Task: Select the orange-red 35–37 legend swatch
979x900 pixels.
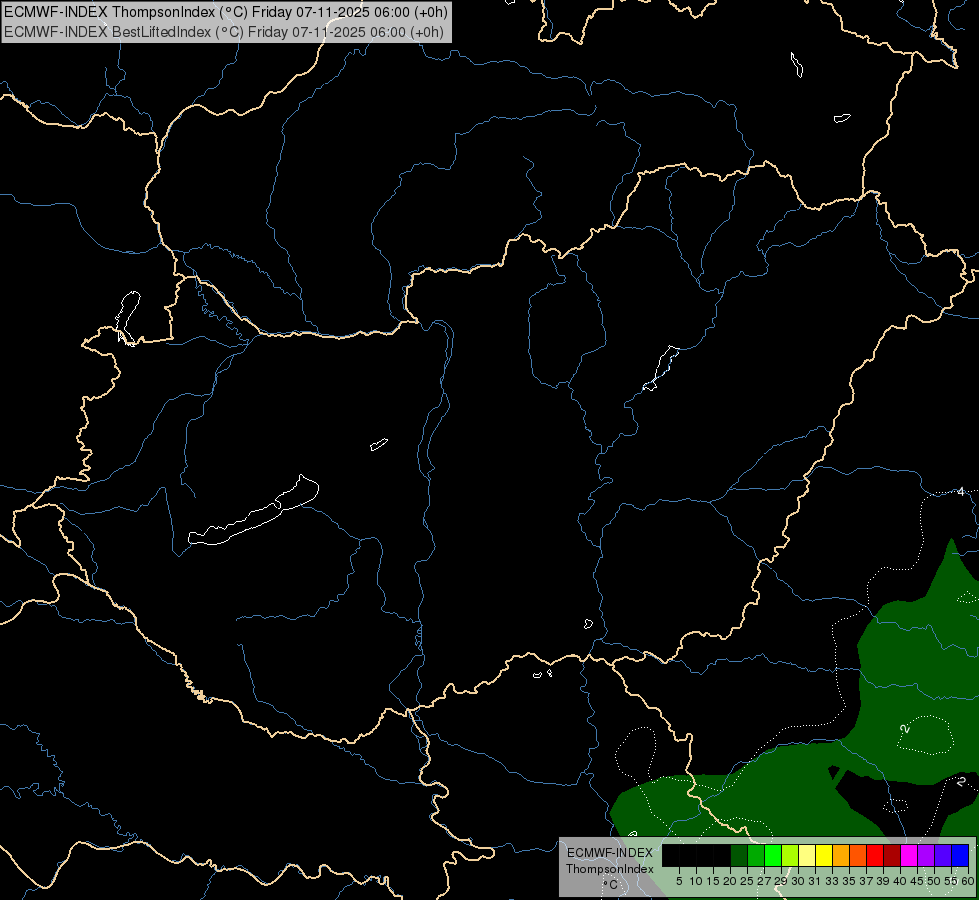Action: (858, 855)
